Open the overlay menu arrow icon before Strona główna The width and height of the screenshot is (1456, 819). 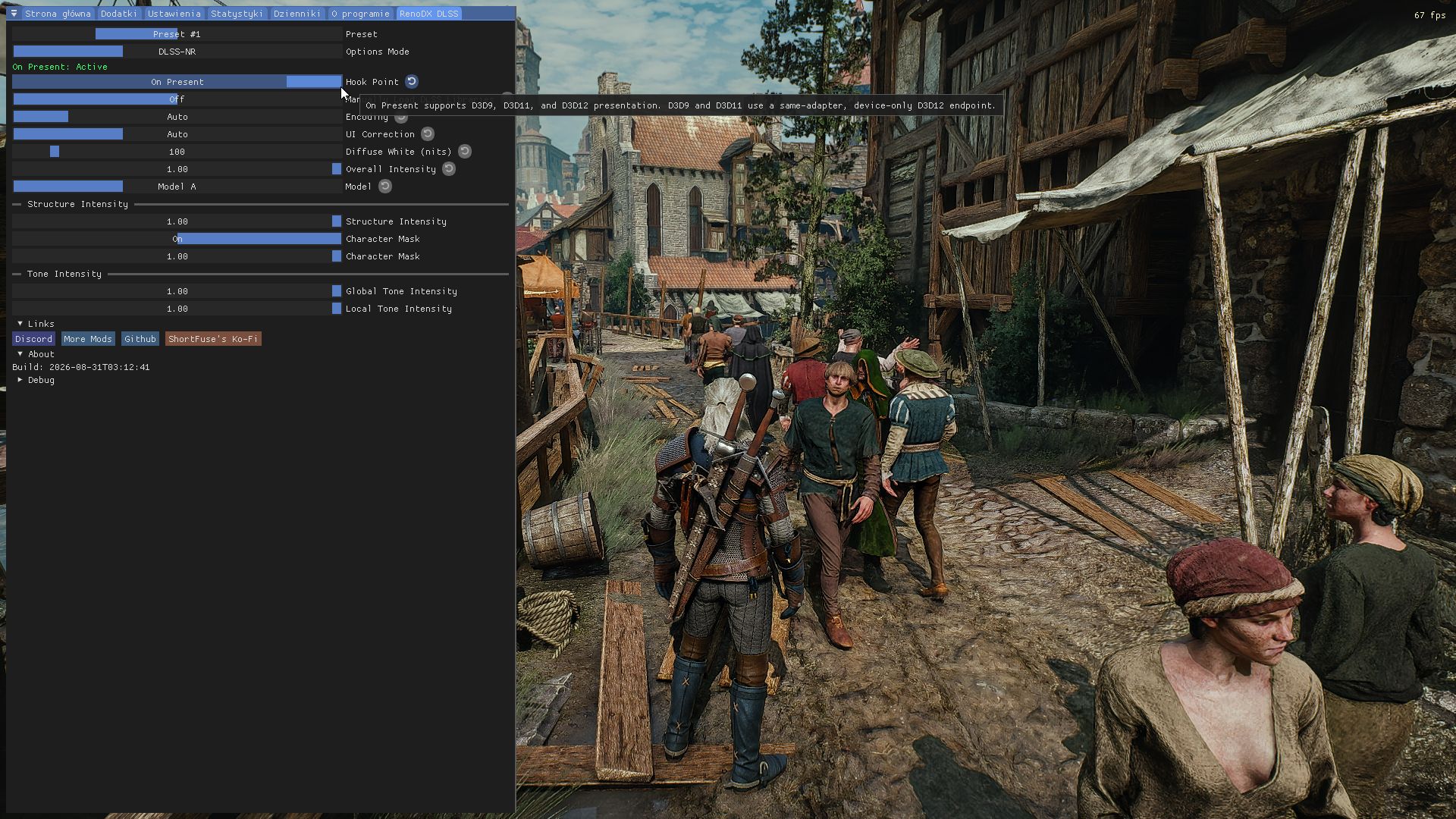[x=14, y=14]
